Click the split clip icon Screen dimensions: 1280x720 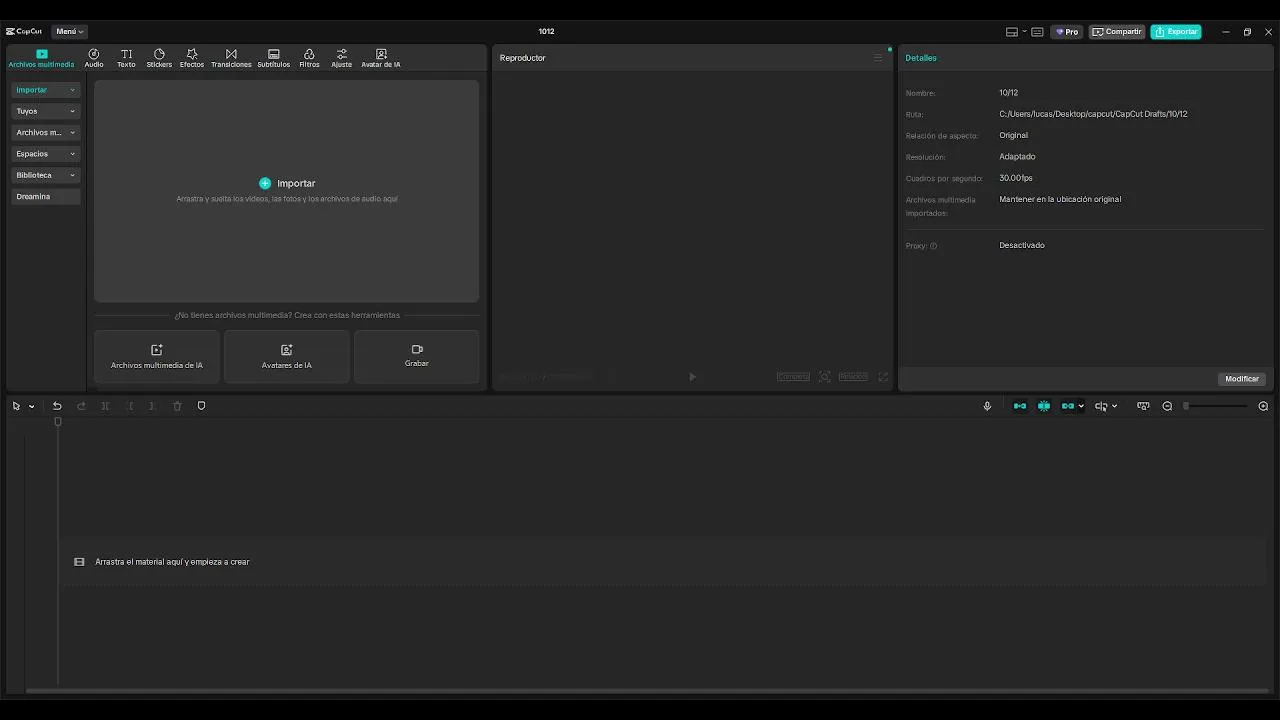(x=105, y=406)
